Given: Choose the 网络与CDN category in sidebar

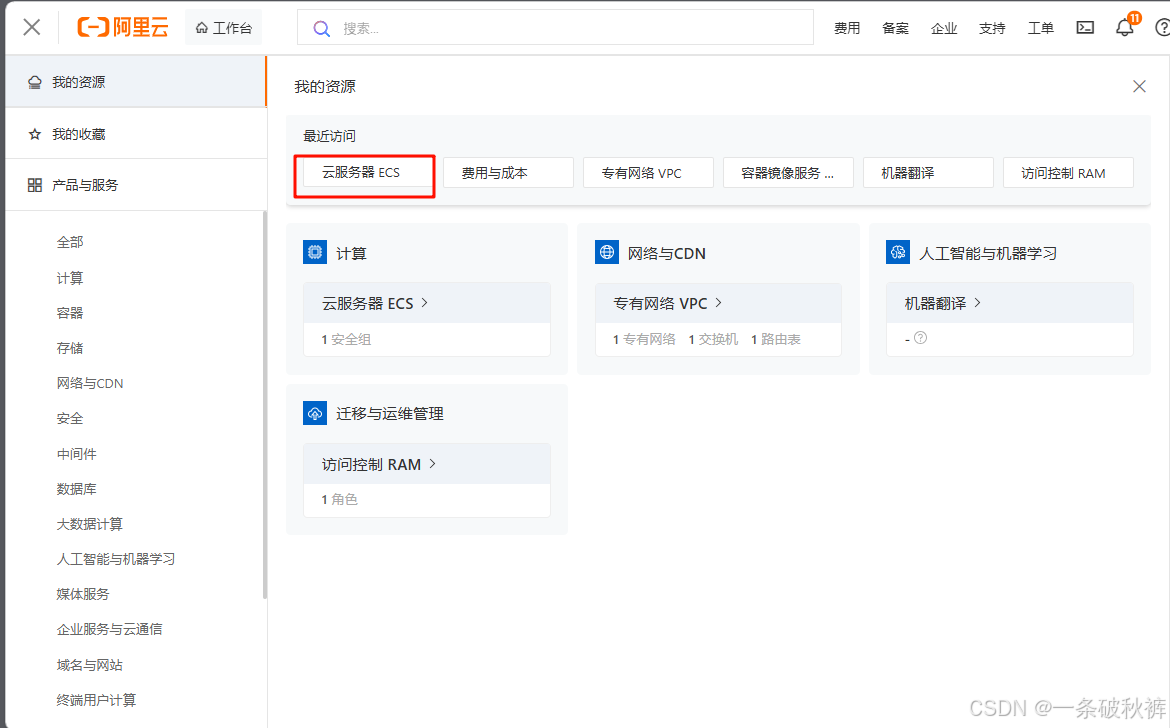Looking at the screenshot, I should [x=90, y=383].
